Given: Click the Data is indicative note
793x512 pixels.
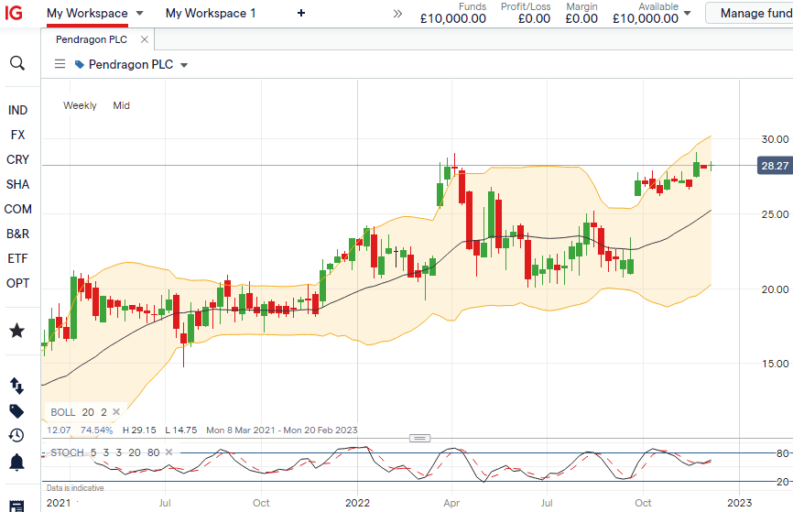Looking at the screenshot, I should (x=75, y=488).
